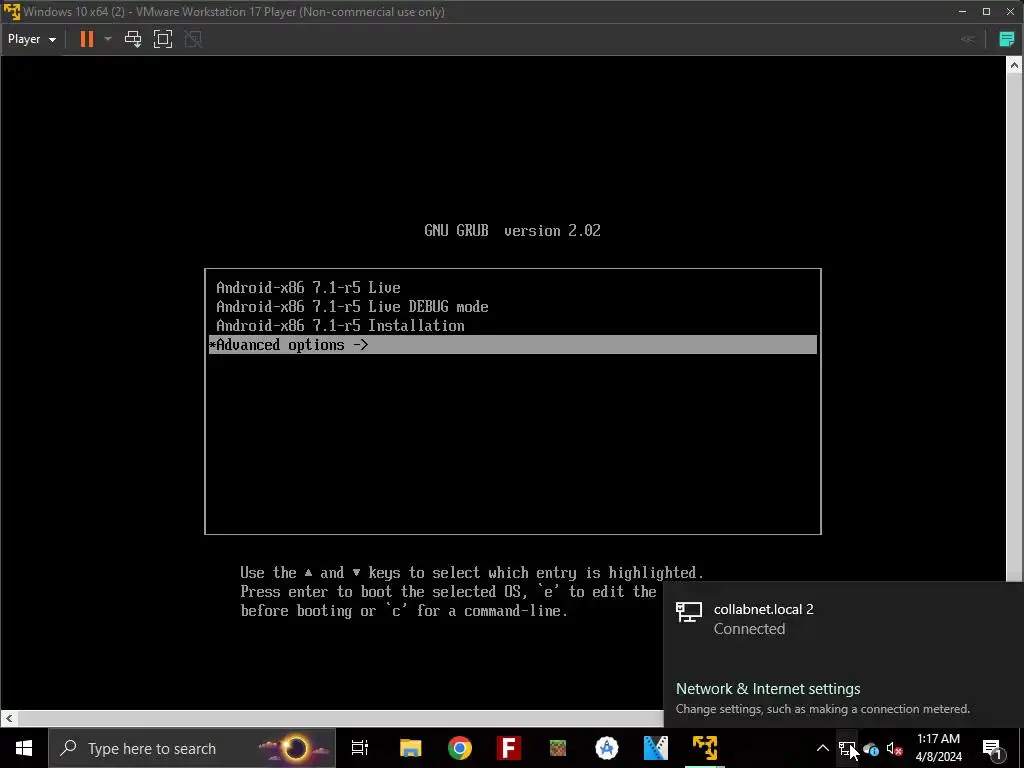Pause the virtual machine
The width and height of the screenshot is (1024, 768).
click(x=86, y=39)
